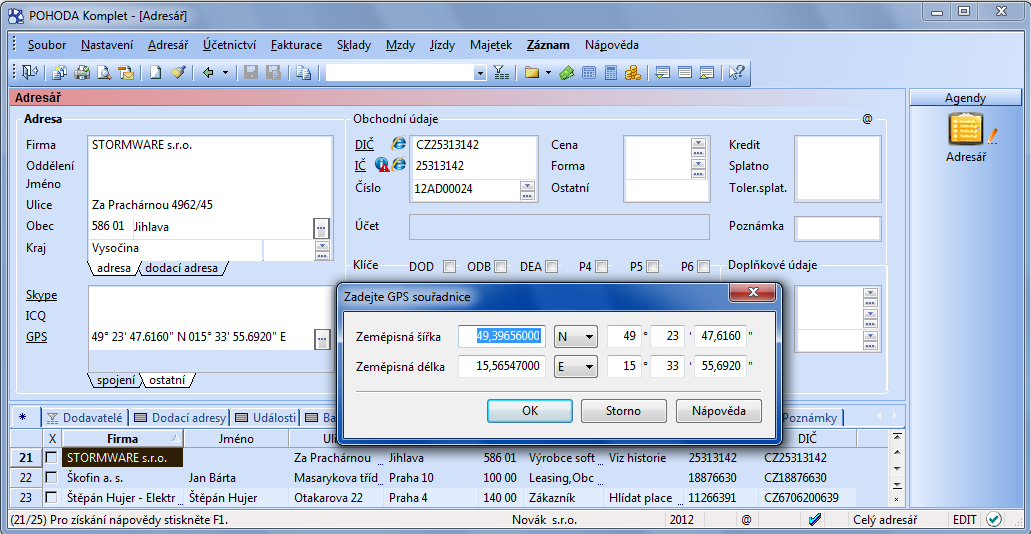Open dropdown arrow beside green back arrow
Image resolution: width=1031 pixels, height=534 pixels.
pyautogui.click(x=226, y=72)
